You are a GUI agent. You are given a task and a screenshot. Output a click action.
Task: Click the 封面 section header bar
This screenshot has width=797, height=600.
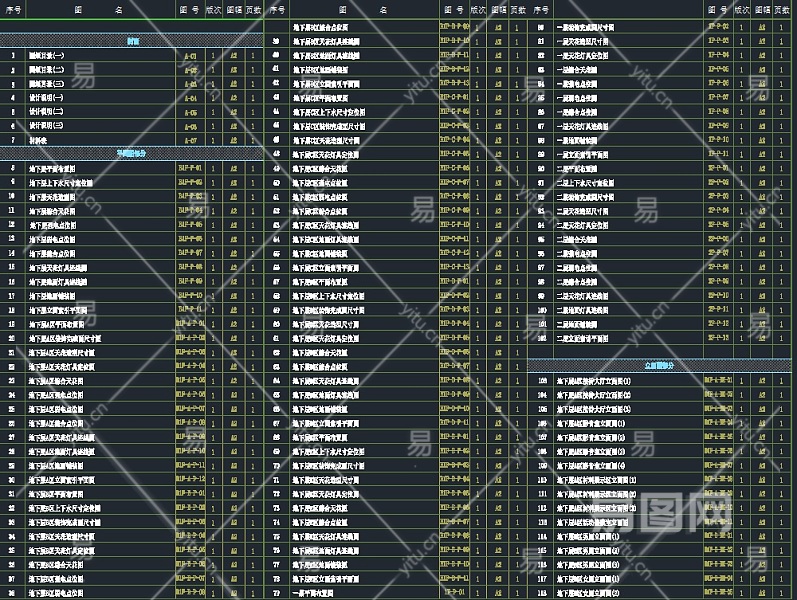[x=132, y=42]
